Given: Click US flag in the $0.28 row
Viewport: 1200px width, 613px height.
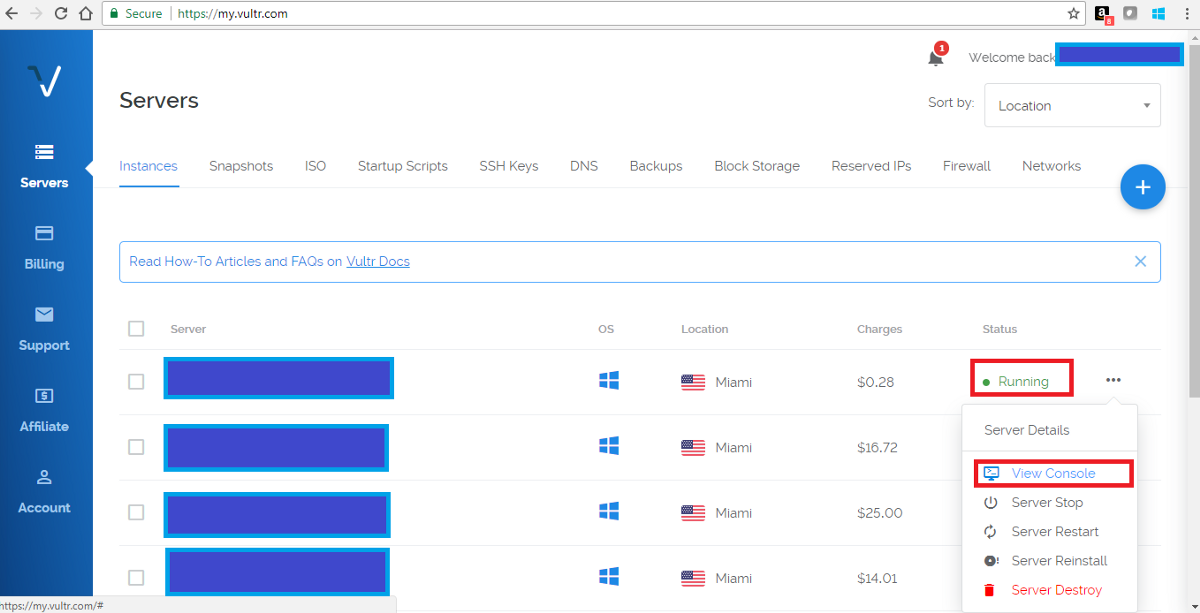Looking at the screenshot, I should pos(693,382).
